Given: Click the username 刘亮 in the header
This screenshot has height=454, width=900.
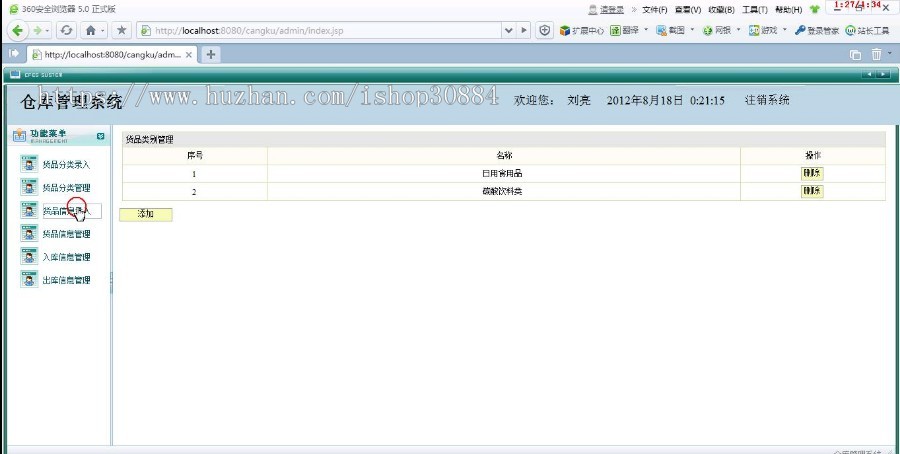Looking at the screenshot, I should [579, 100].
